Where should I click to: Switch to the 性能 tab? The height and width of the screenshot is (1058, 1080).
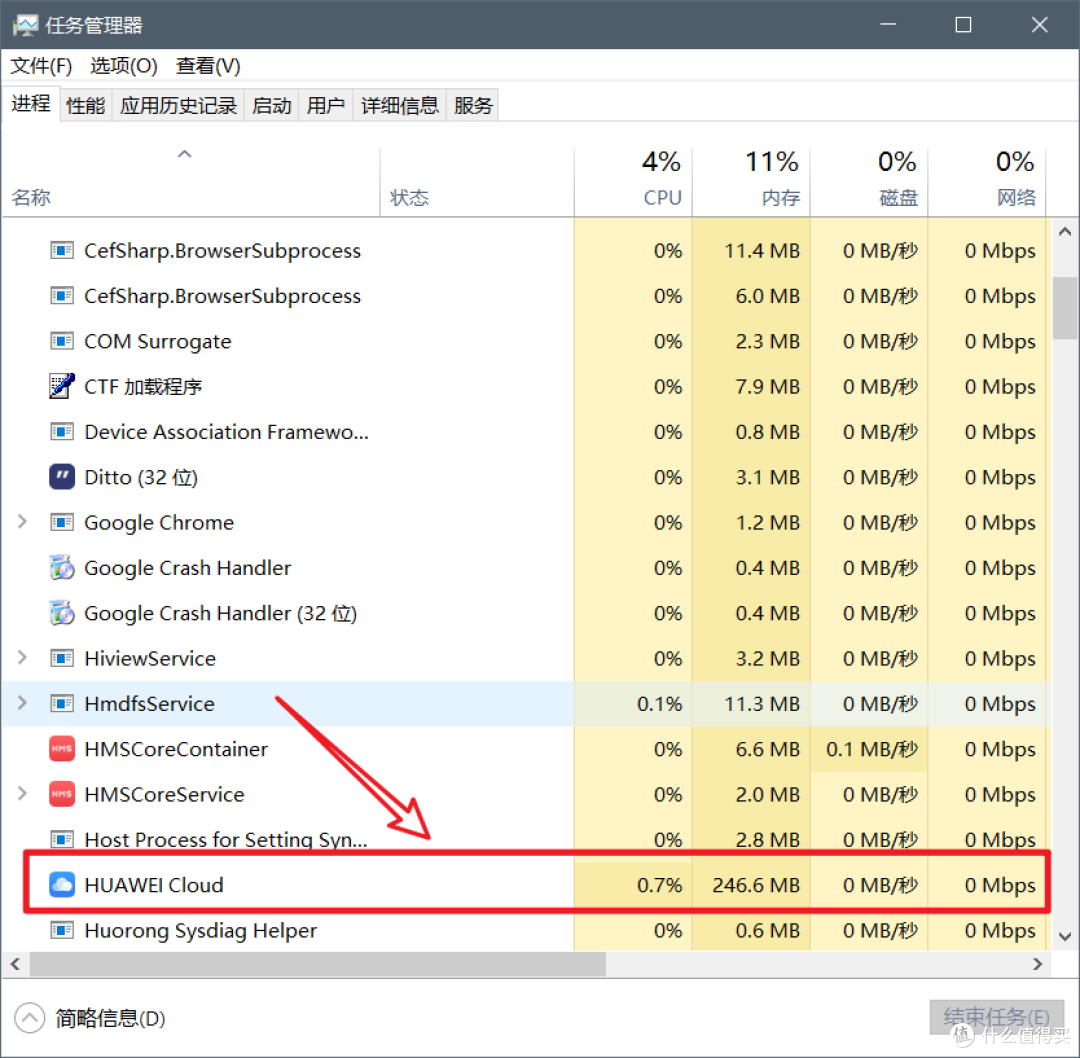coord(85,105)
